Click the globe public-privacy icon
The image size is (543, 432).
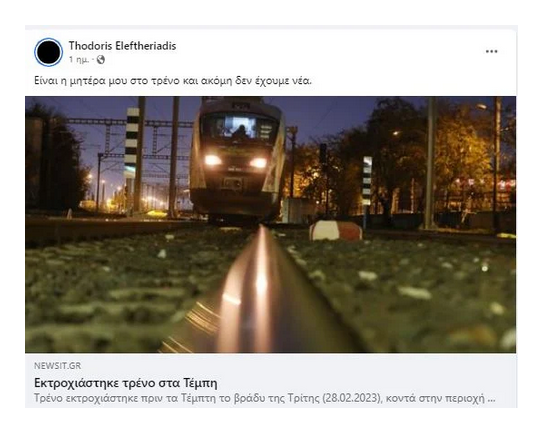pyautogui.click(x=101, y=60)
